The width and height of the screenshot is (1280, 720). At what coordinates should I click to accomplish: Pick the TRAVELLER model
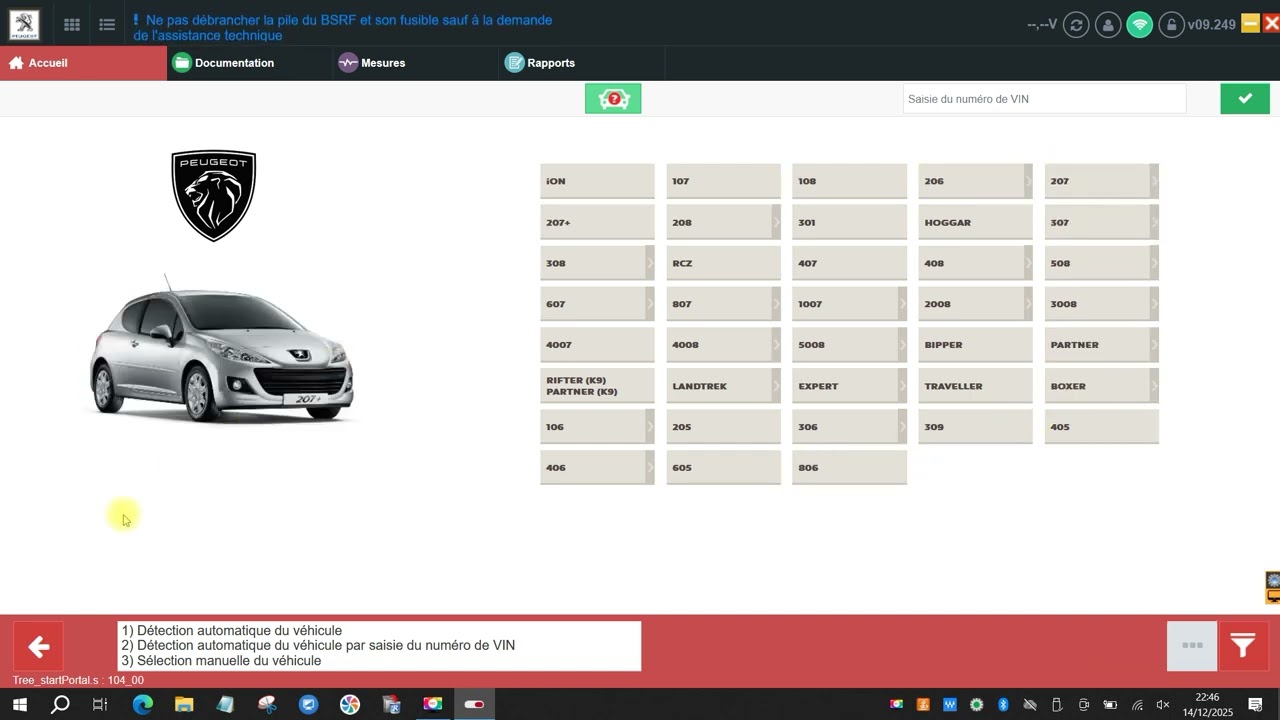tap(975, 386)
